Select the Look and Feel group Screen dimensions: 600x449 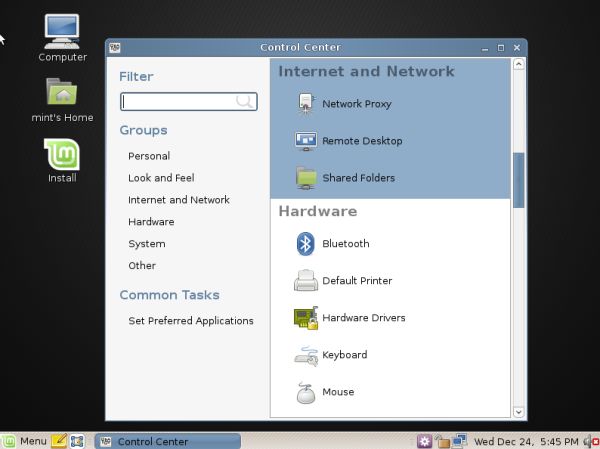(x=161, y=178)
